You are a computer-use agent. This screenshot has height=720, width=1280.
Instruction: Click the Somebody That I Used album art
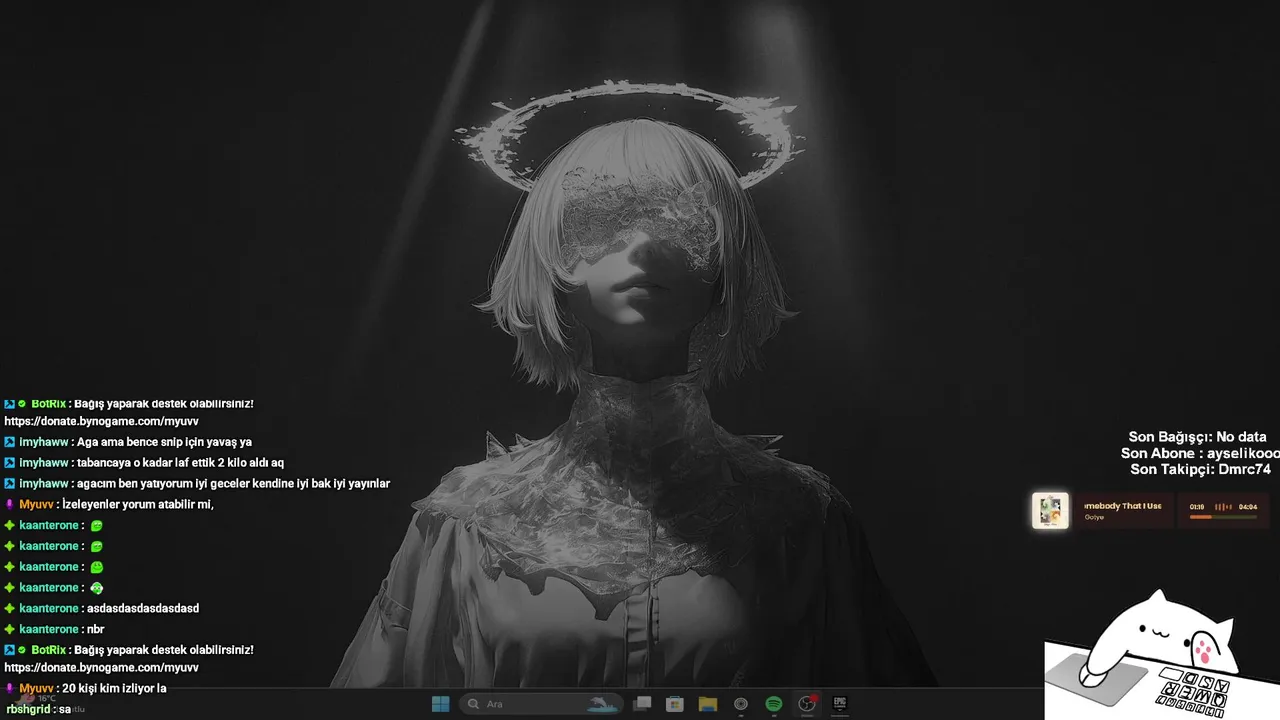1050,511
